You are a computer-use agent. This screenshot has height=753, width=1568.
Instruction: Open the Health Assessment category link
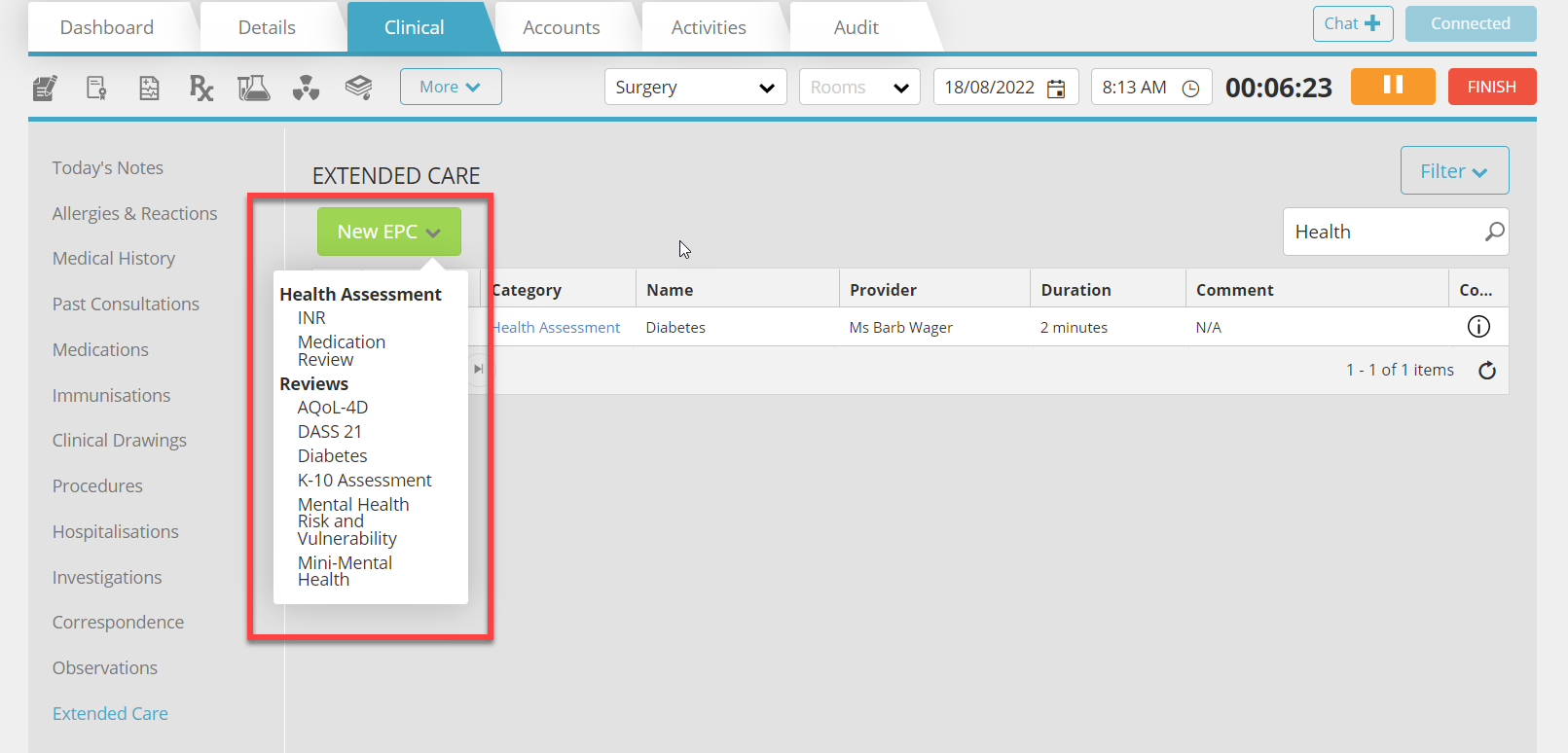[x=556, y=328]
